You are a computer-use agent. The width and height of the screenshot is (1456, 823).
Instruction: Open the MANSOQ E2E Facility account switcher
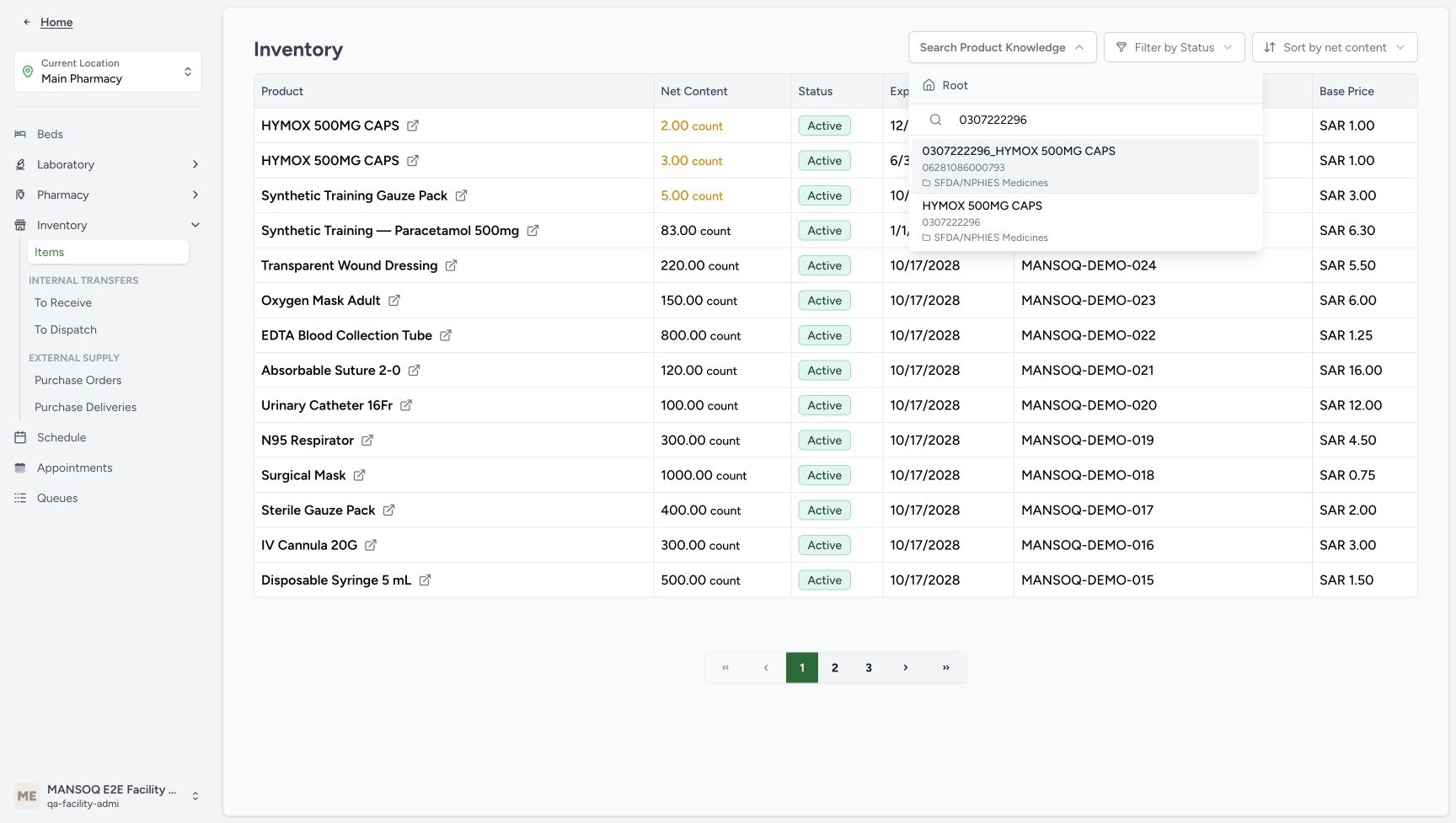coord(108,796)
